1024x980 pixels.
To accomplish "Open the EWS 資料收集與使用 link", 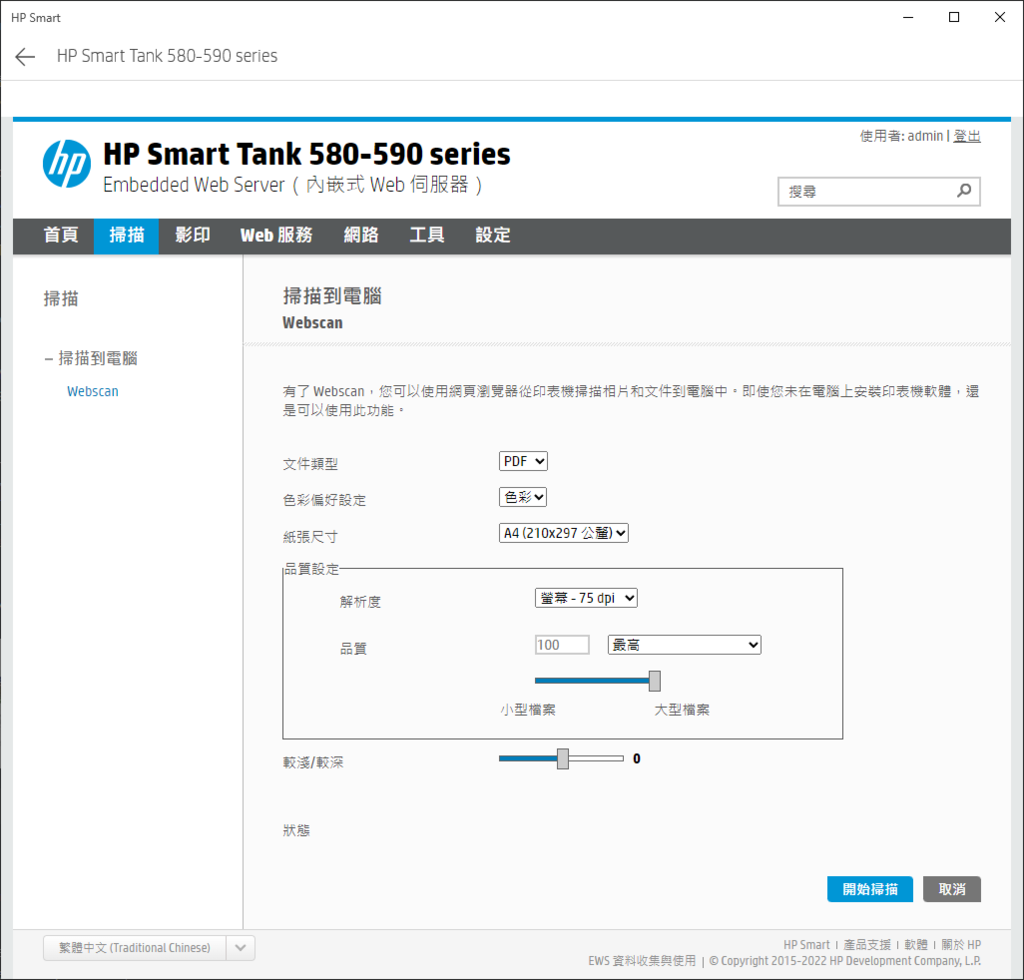I will pyautogui.click(x=641, y=960).
